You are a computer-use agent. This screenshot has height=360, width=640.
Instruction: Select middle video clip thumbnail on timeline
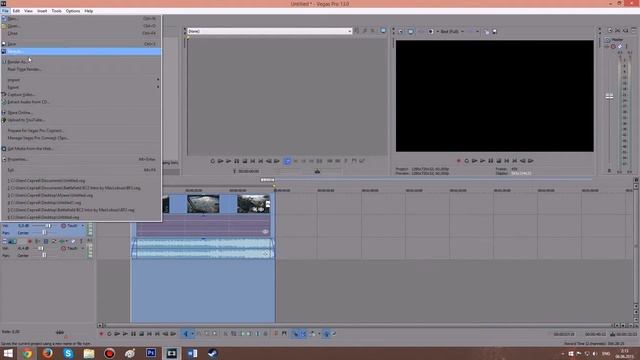[203, 204]
